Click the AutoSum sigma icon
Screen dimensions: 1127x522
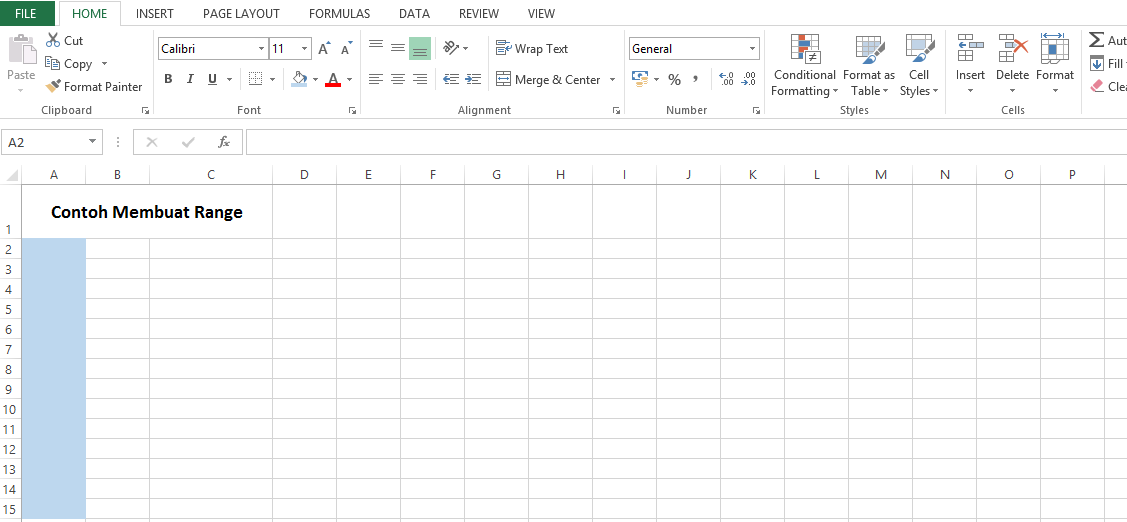[x=1097, y=40]
